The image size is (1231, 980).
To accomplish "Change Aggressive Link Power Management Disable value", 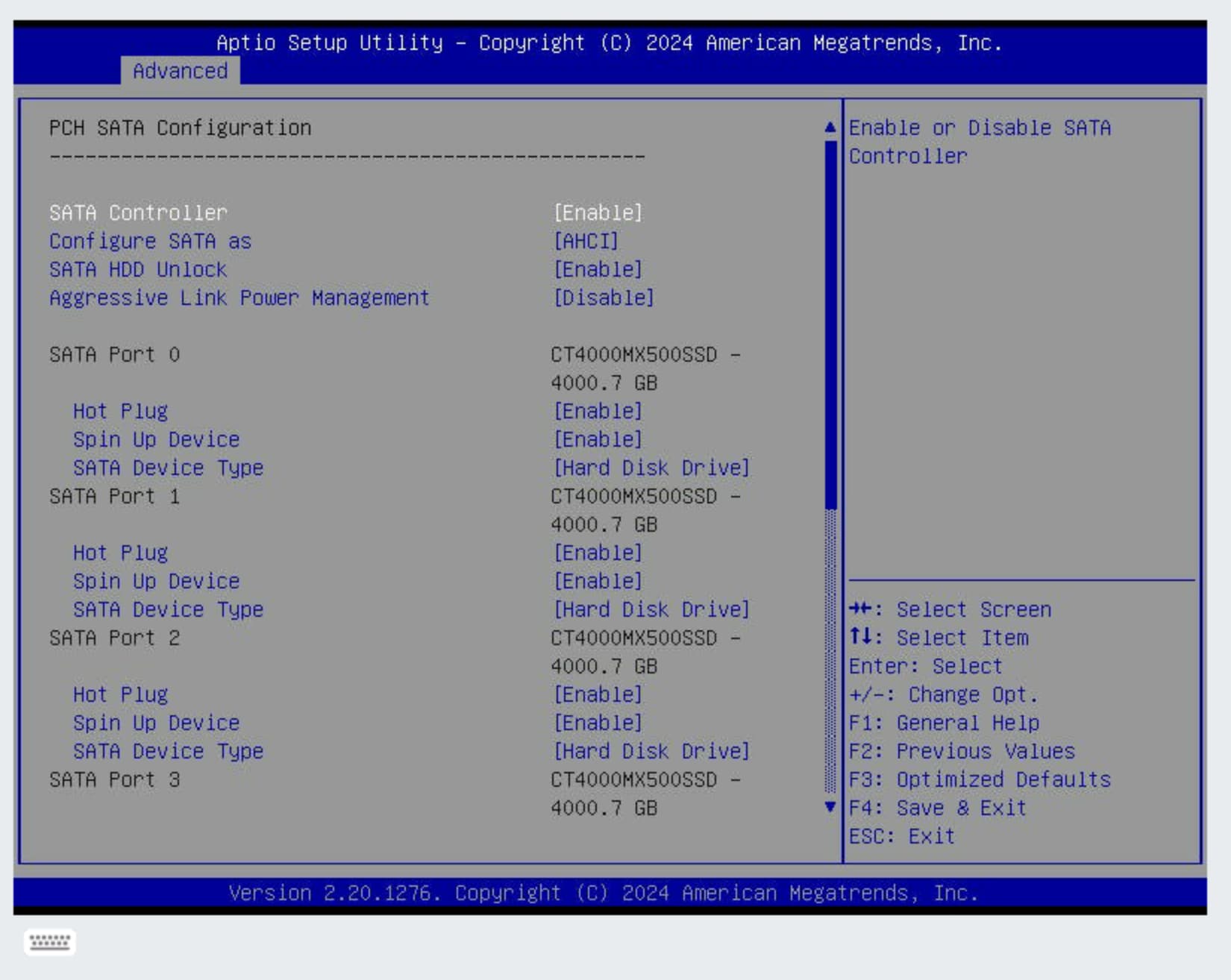I will coord(604,298).
